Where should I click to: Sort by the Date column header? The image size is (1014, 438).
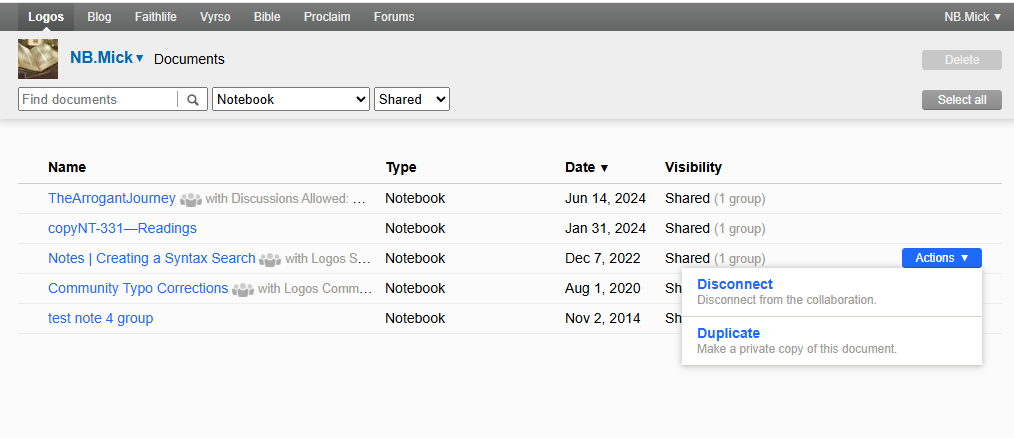[587, 167]
